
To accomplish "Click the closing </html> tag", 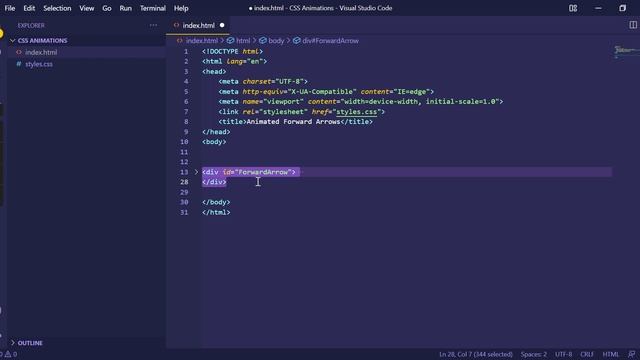I will (x=216, y=212).
